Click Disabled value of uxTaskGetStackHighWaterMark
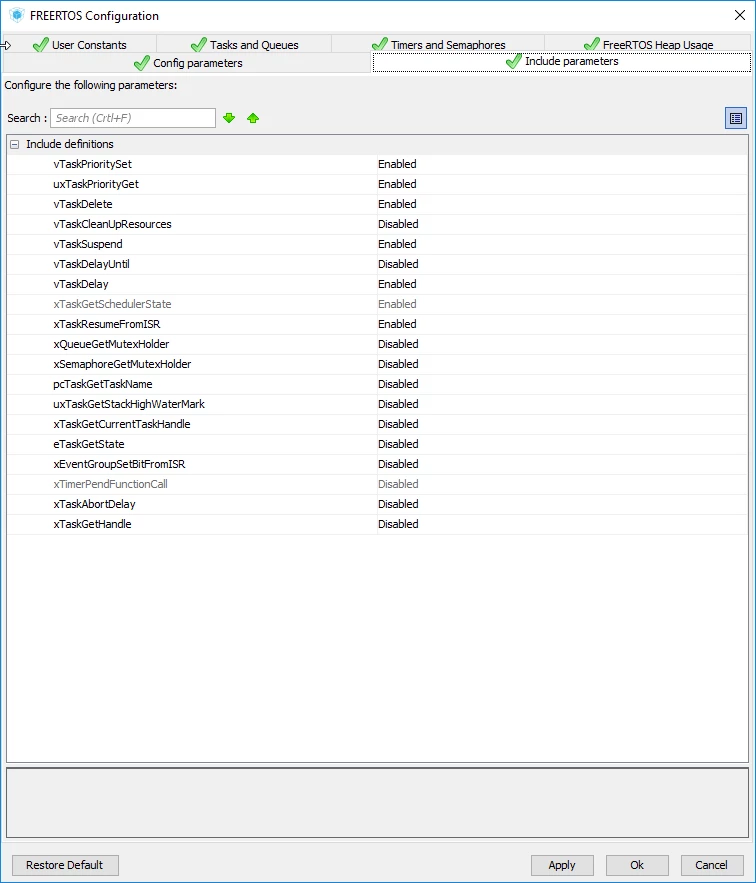 (398, 404)
